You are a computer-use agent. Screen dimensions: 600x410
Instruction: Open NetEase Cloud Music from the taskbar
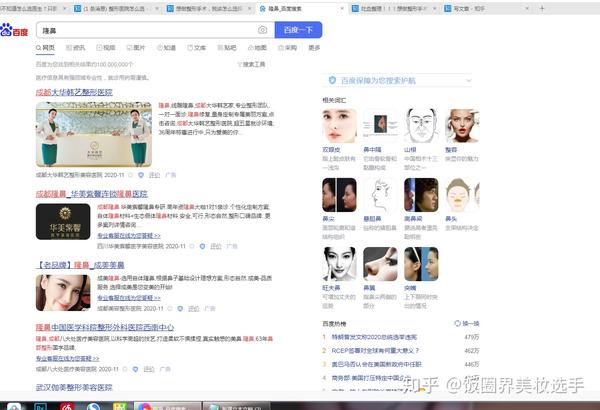67,407
